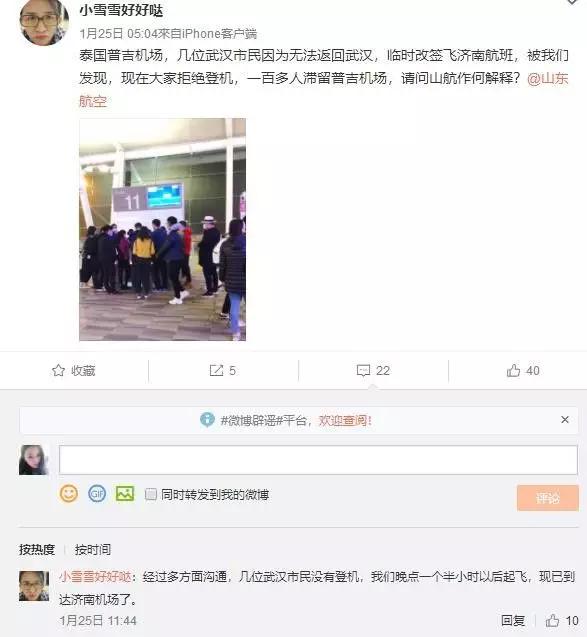
Task: Submit comment with the orange 评论 button
Action: (548, 498)
